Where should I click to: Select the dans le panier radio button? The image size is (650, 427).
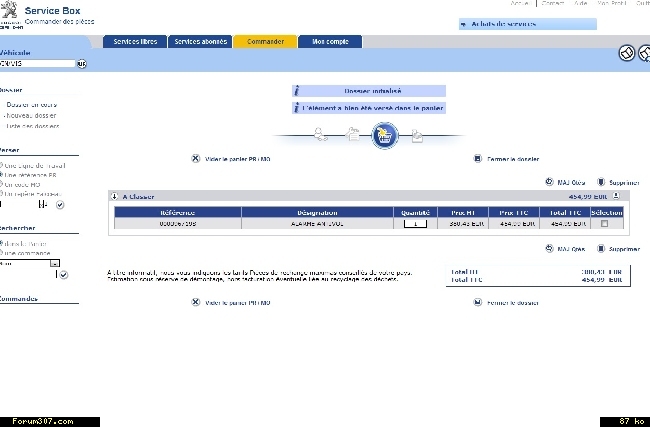[1, 243]
